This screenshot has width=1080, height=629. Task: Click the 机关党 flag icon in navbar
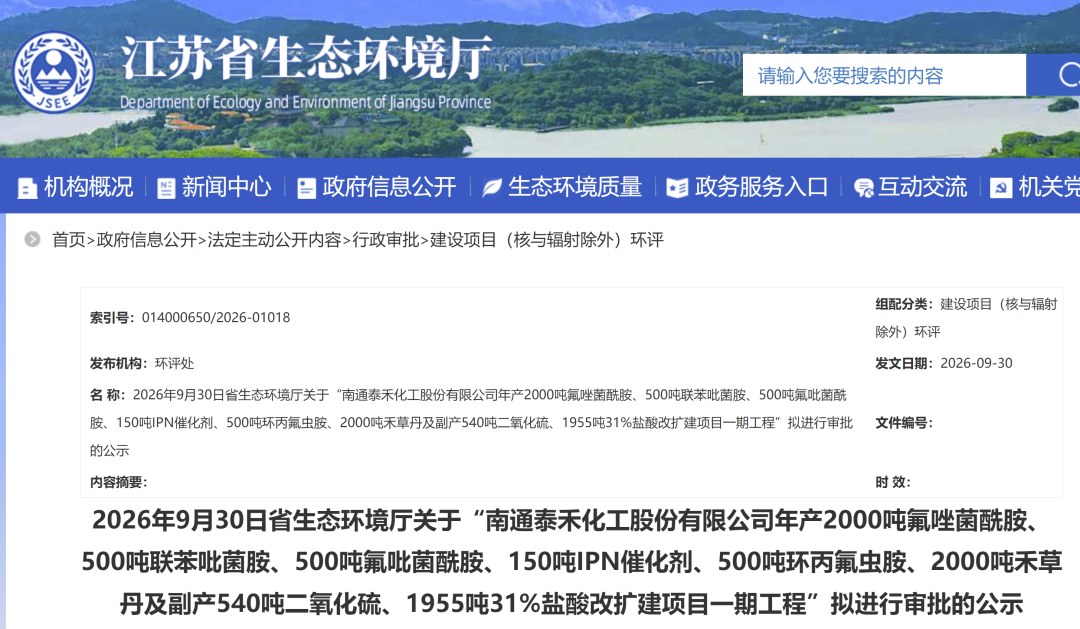point(1001,187)
